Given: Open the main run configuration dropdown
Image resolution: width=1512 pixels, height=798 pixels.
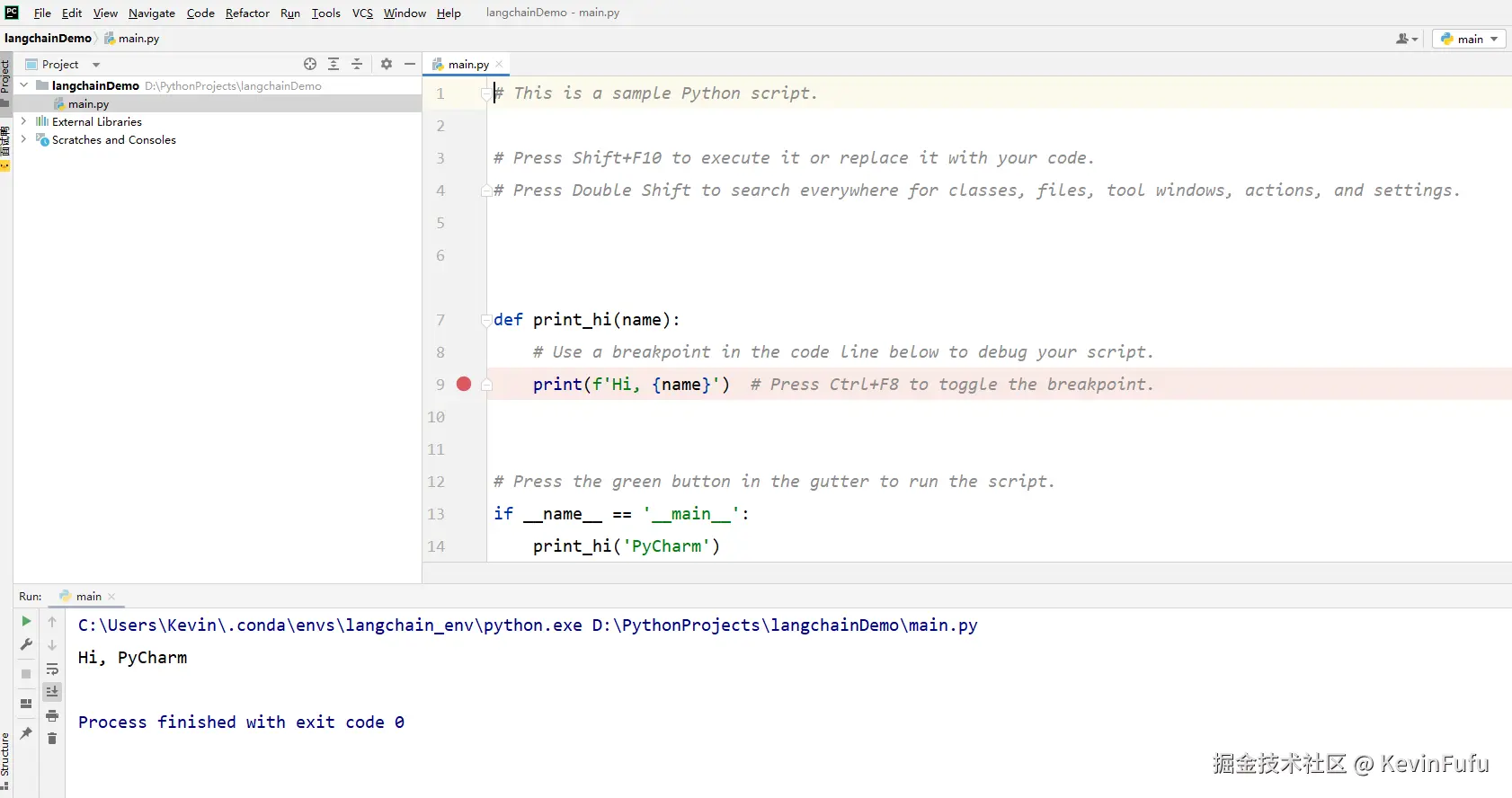Looking at the screenshot, I should (1469, 39).
